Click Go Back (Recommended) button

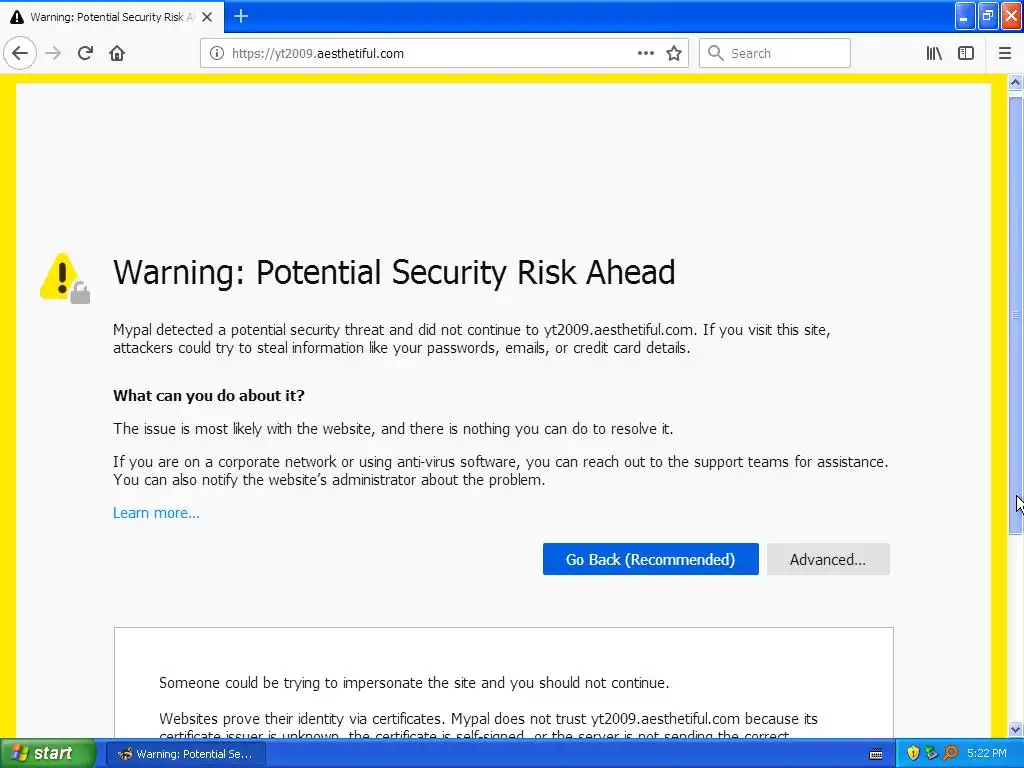point(650,559)
